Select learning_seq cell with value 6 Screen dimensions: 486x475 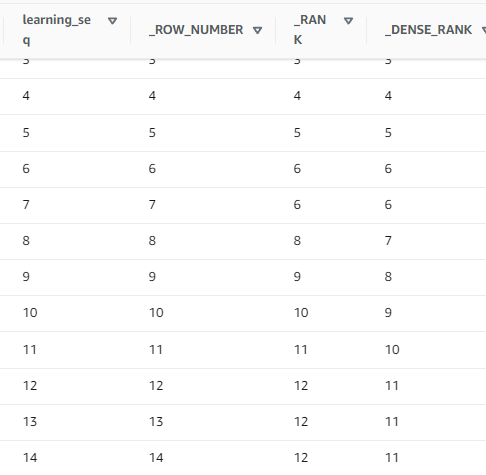(x=26, y=169)
